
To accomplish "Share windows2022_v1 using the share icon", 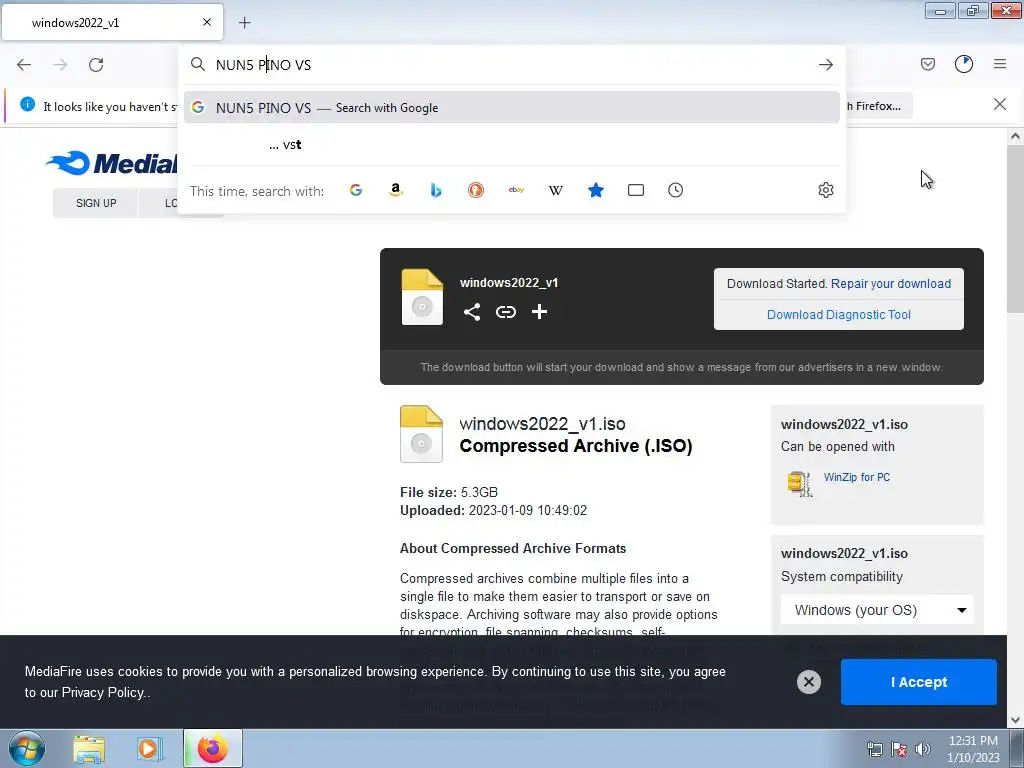I will (x=472, y=312).
